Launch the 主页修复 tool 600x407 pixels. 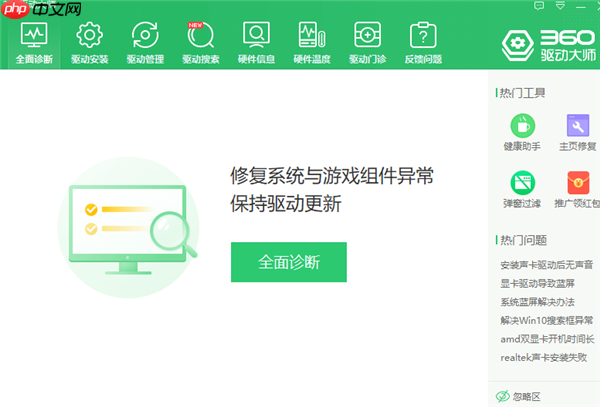point(578,132)
